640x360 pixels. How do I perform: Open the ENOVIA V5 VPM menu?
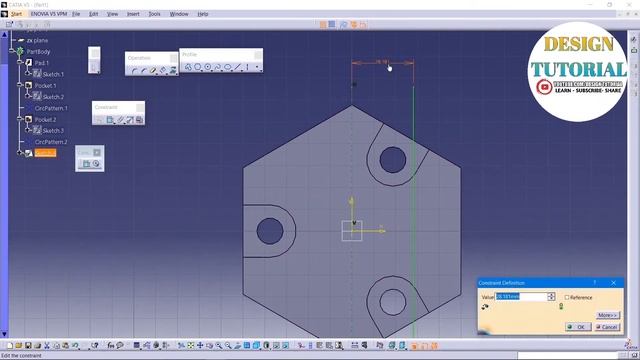[x=49, y=14]
